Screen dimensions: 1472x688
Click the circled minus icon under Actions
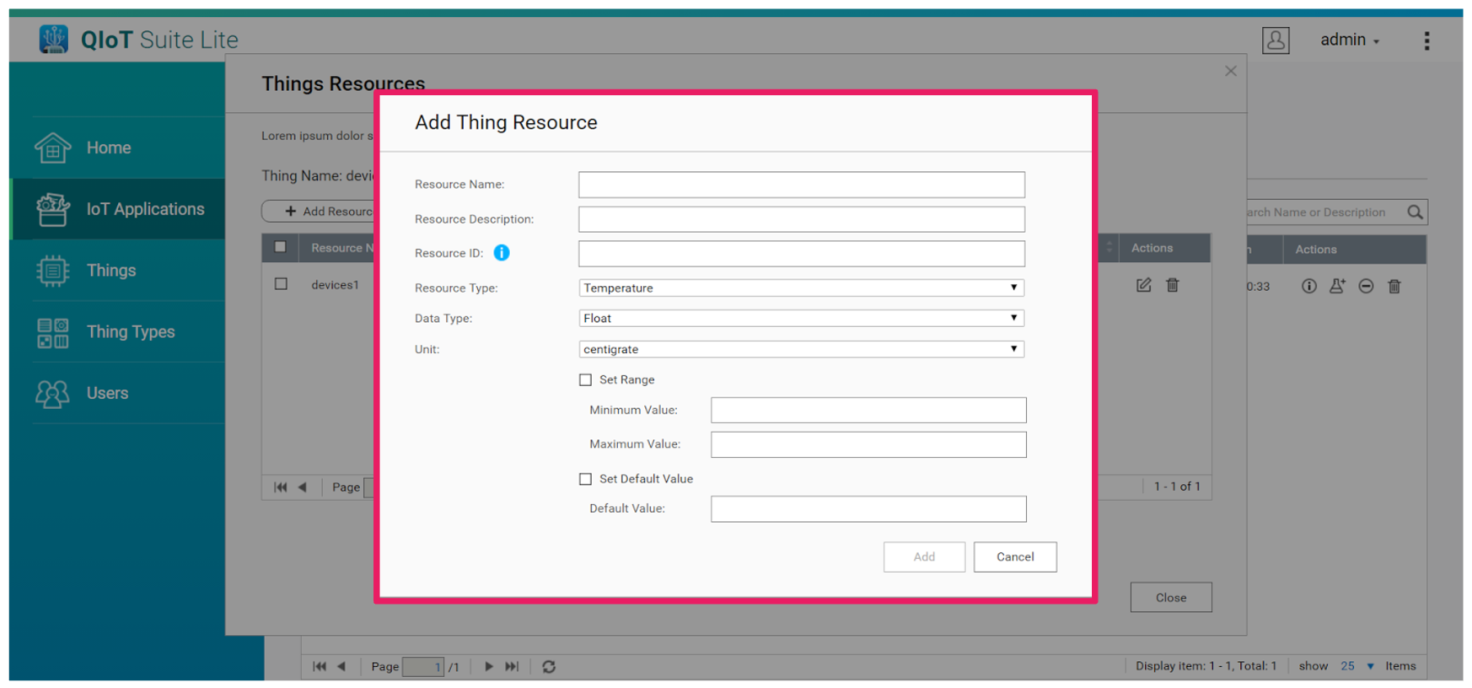1366,286
